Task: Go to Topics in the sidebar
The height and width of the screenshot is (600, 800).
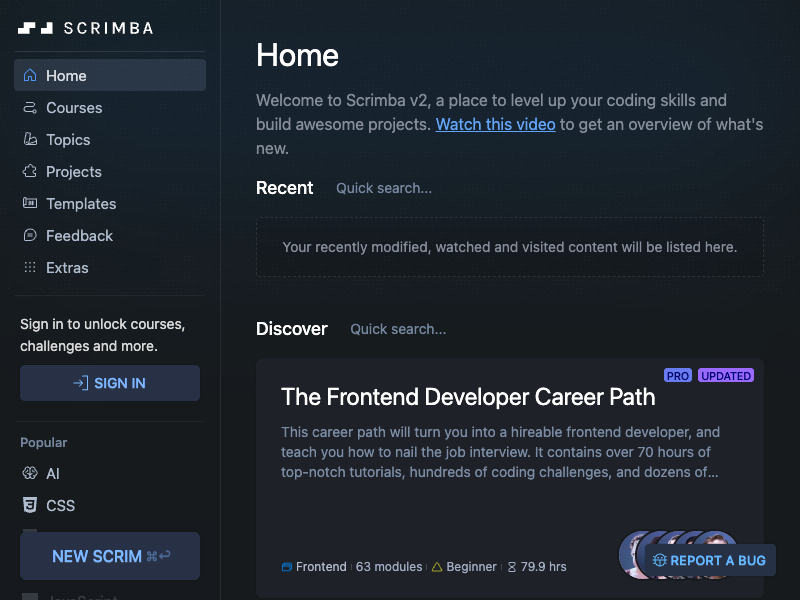Action: pyautogui.click(x=110, y=139)
